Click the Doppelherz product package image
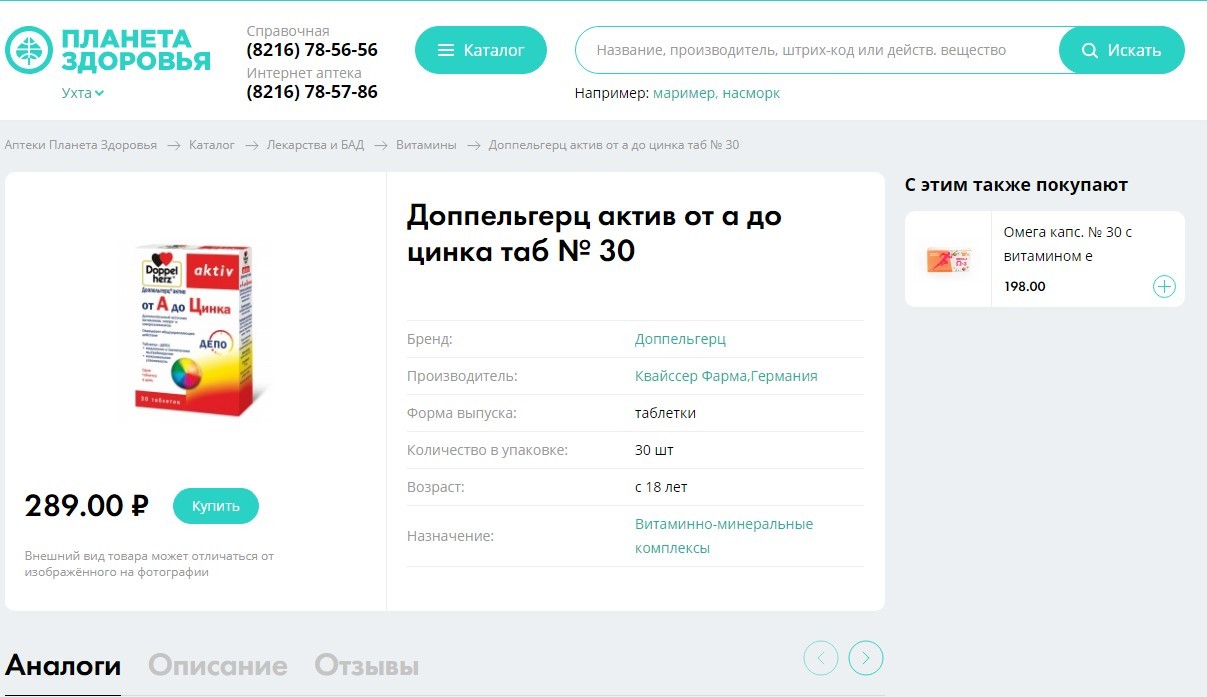The image size is (1207, 697). [195, 328]
